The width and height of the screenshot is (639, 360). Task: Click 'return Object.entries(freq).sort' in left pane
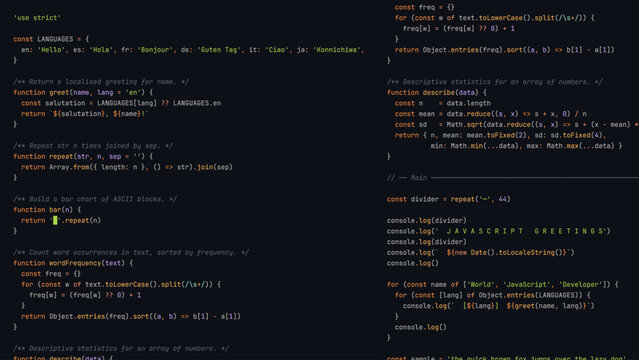[131, 316]
